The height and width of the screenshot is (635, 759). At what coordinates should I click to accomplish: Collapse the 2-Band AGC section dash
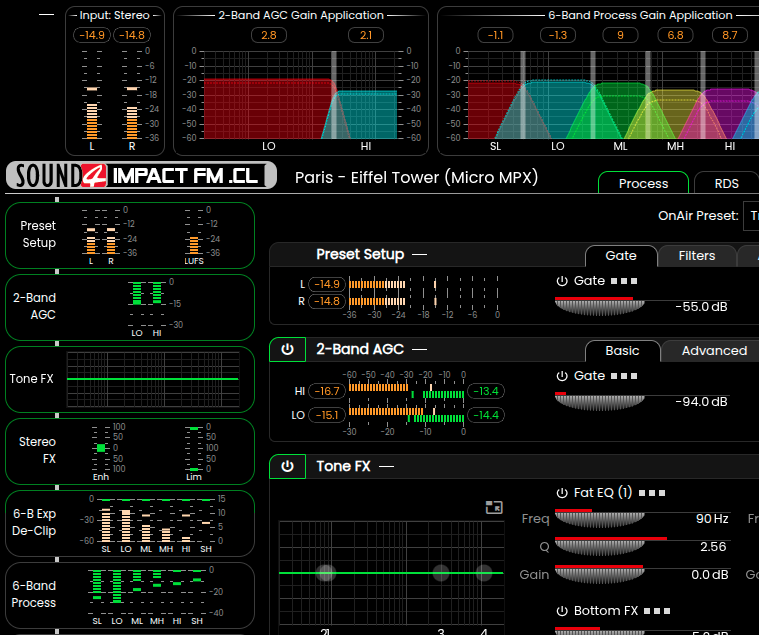419,349
